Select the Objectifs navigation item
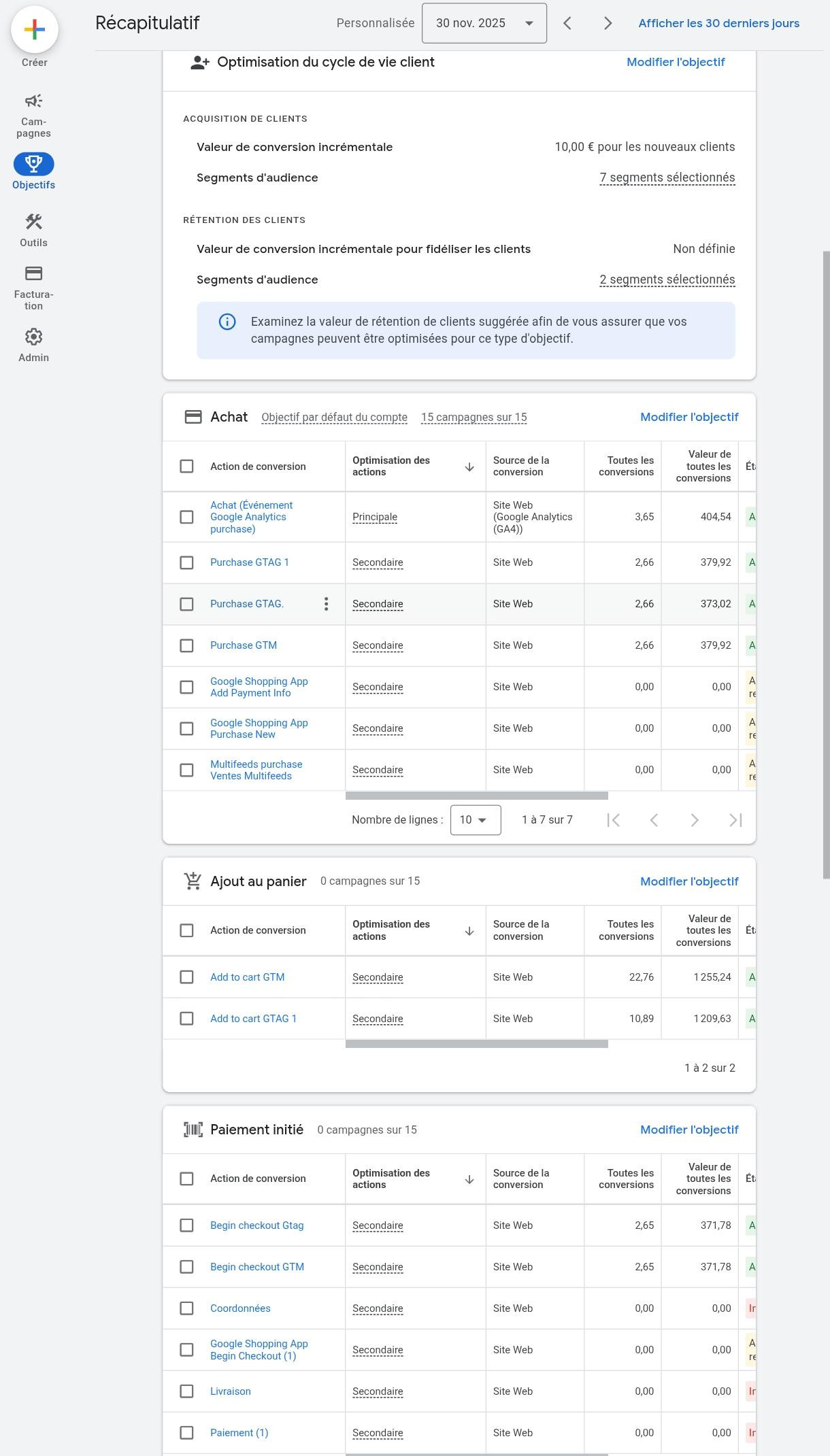The height and width of the screenshot is (1456, 830). (x=33, y=164)
